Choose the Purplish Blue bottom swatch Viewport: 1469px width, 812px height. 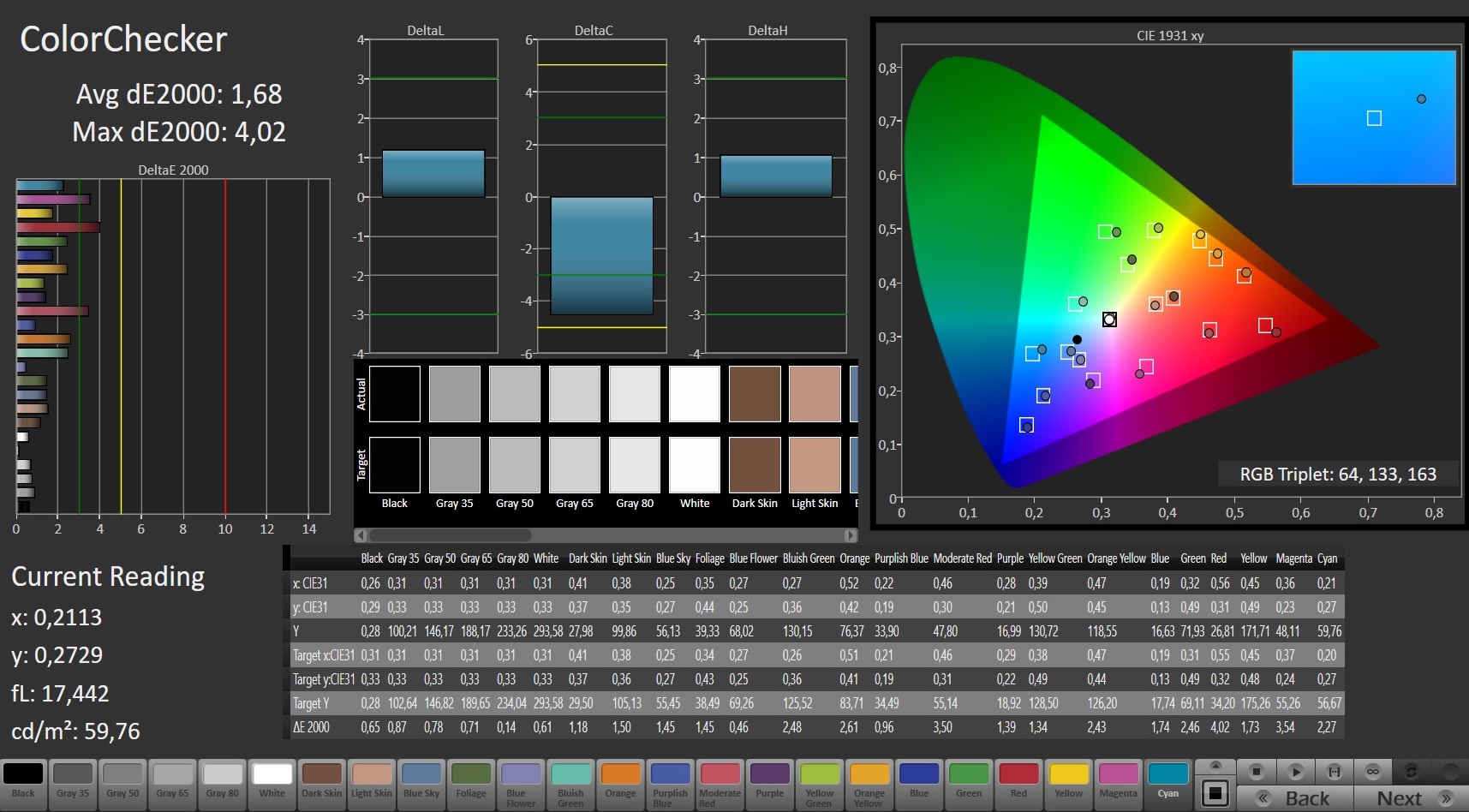click(670, 784)
